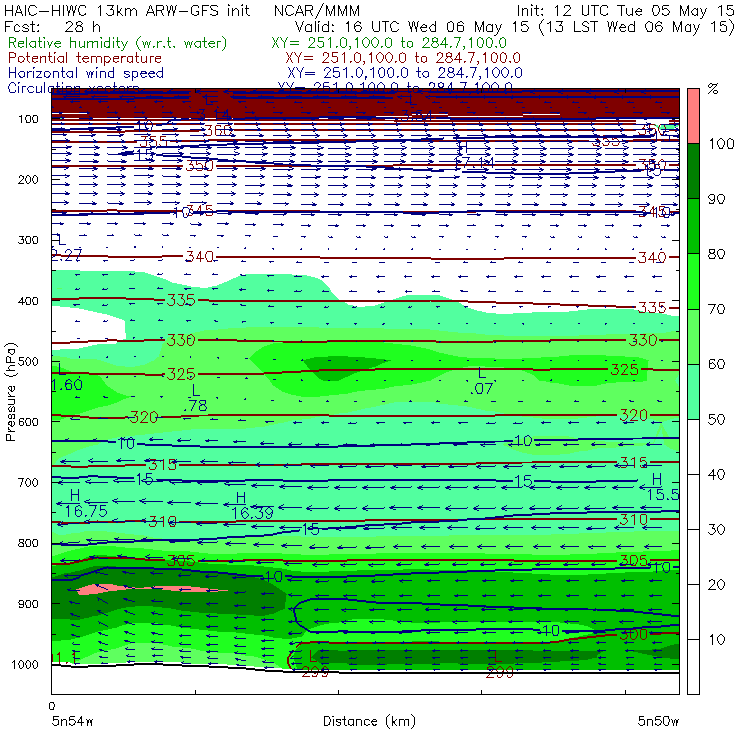
Task: Click the '200' pressure axis tick label
Action: [28, 179]
